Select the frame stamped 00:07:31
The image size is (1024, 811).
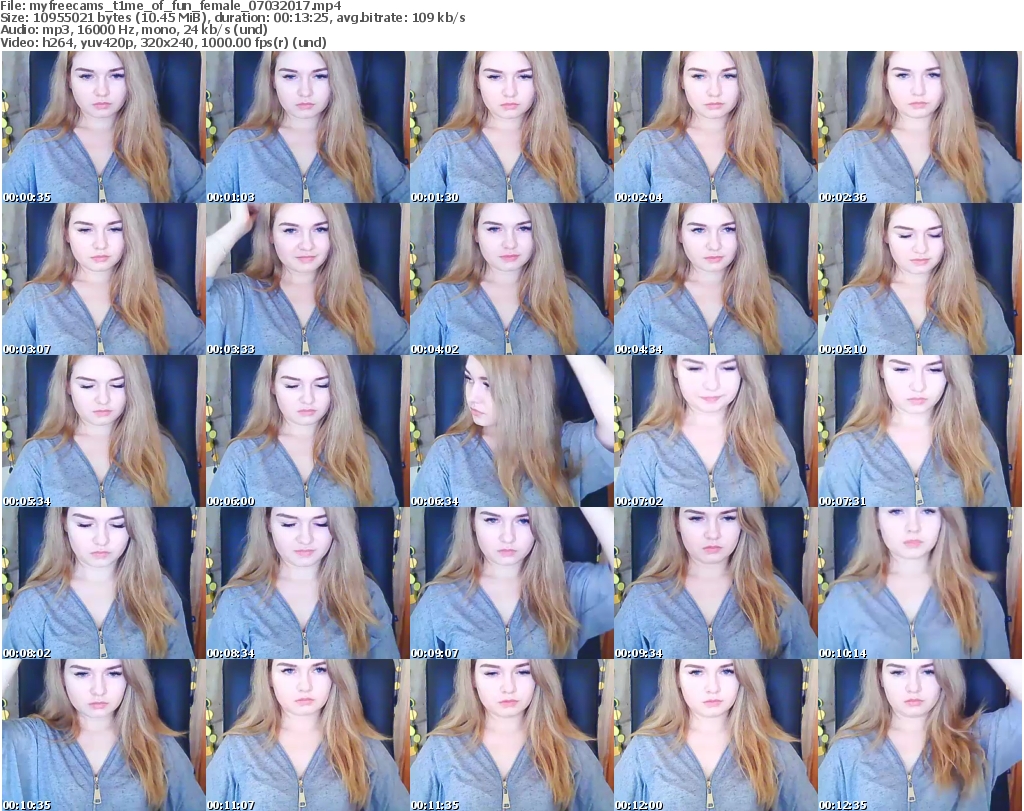[920, 432]
